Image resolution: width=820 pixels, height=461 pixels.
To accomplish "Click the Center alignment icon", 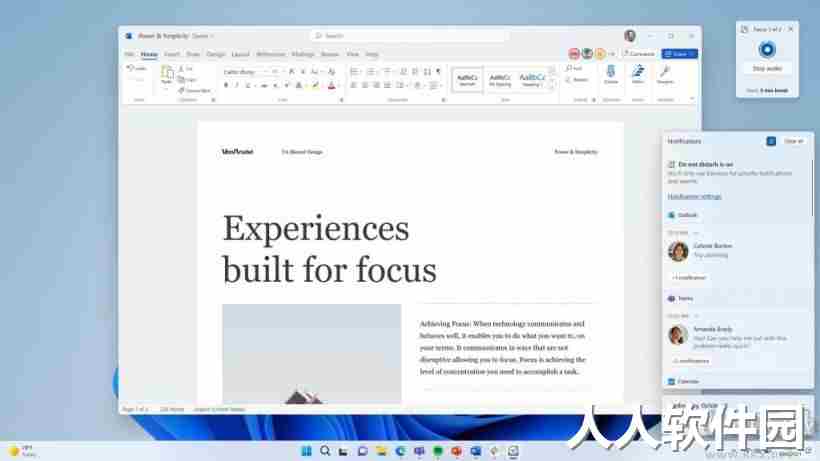I will (365, 85).
